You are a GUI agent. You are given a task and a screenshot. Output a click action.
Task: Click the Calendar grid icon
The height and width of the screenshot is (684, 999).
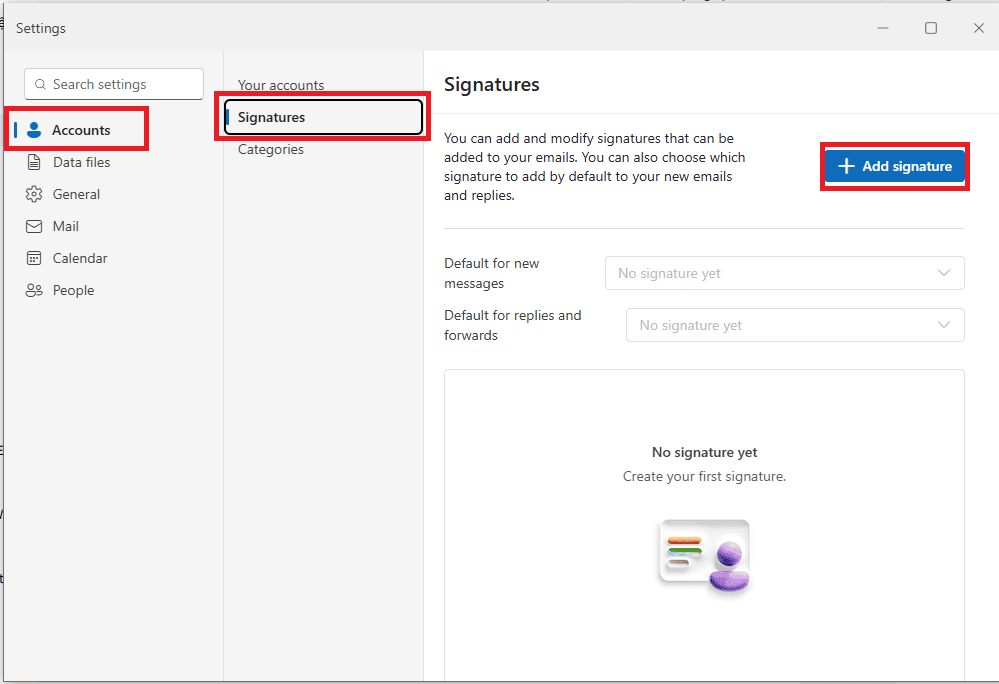pyautogui.click(x=34, y=258)
